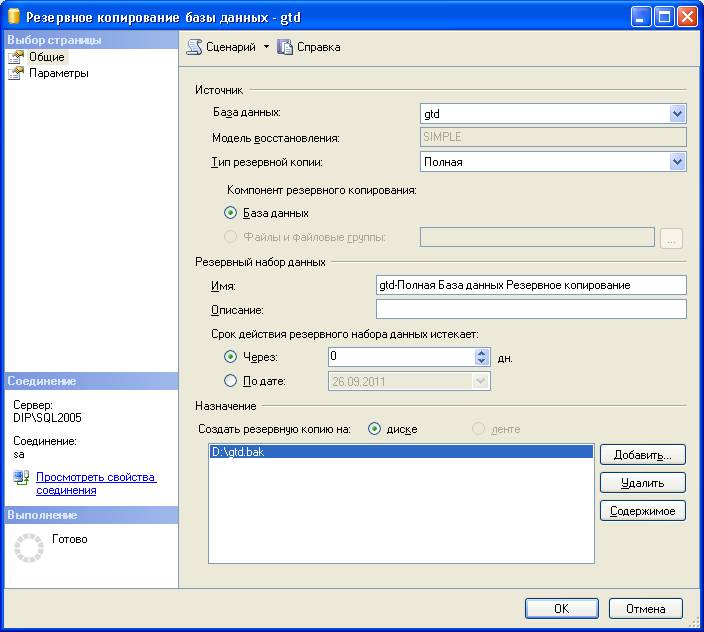
Task: Select the Параметры page icon
Action: pos(15,73)
